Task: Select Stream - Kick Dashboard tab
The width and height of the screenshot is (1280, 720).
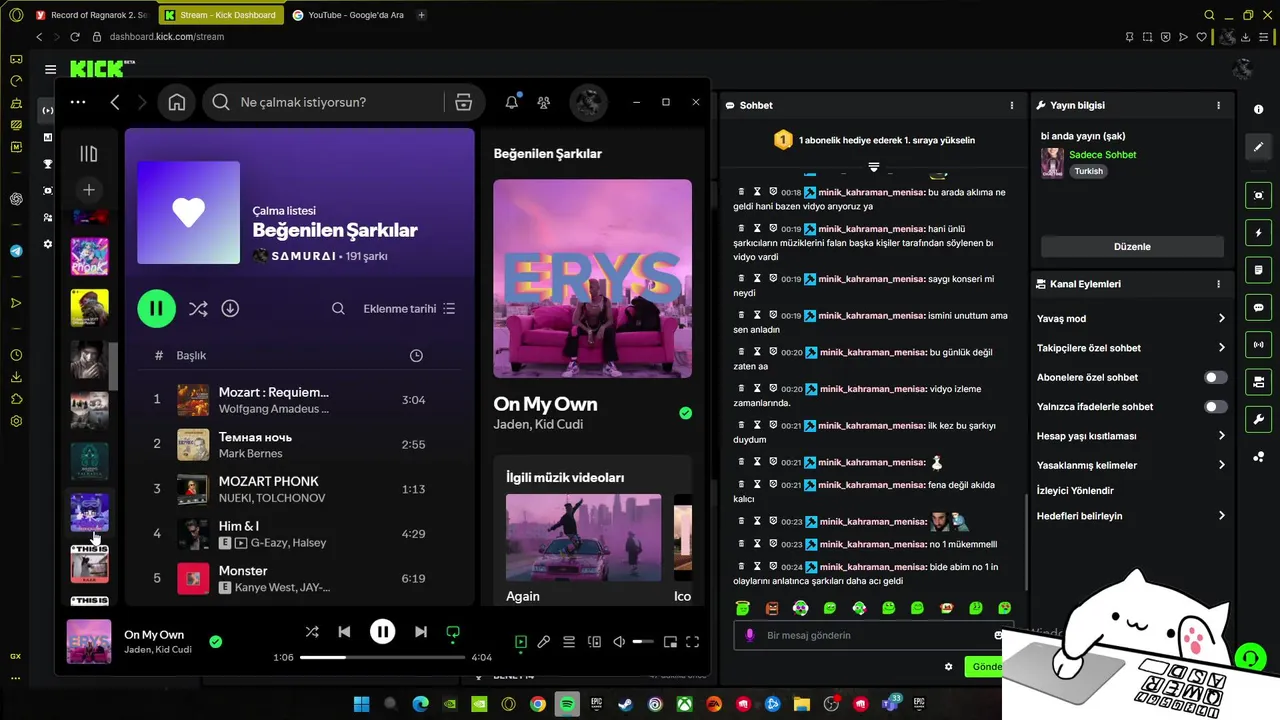Action: (x=220, y=15)
